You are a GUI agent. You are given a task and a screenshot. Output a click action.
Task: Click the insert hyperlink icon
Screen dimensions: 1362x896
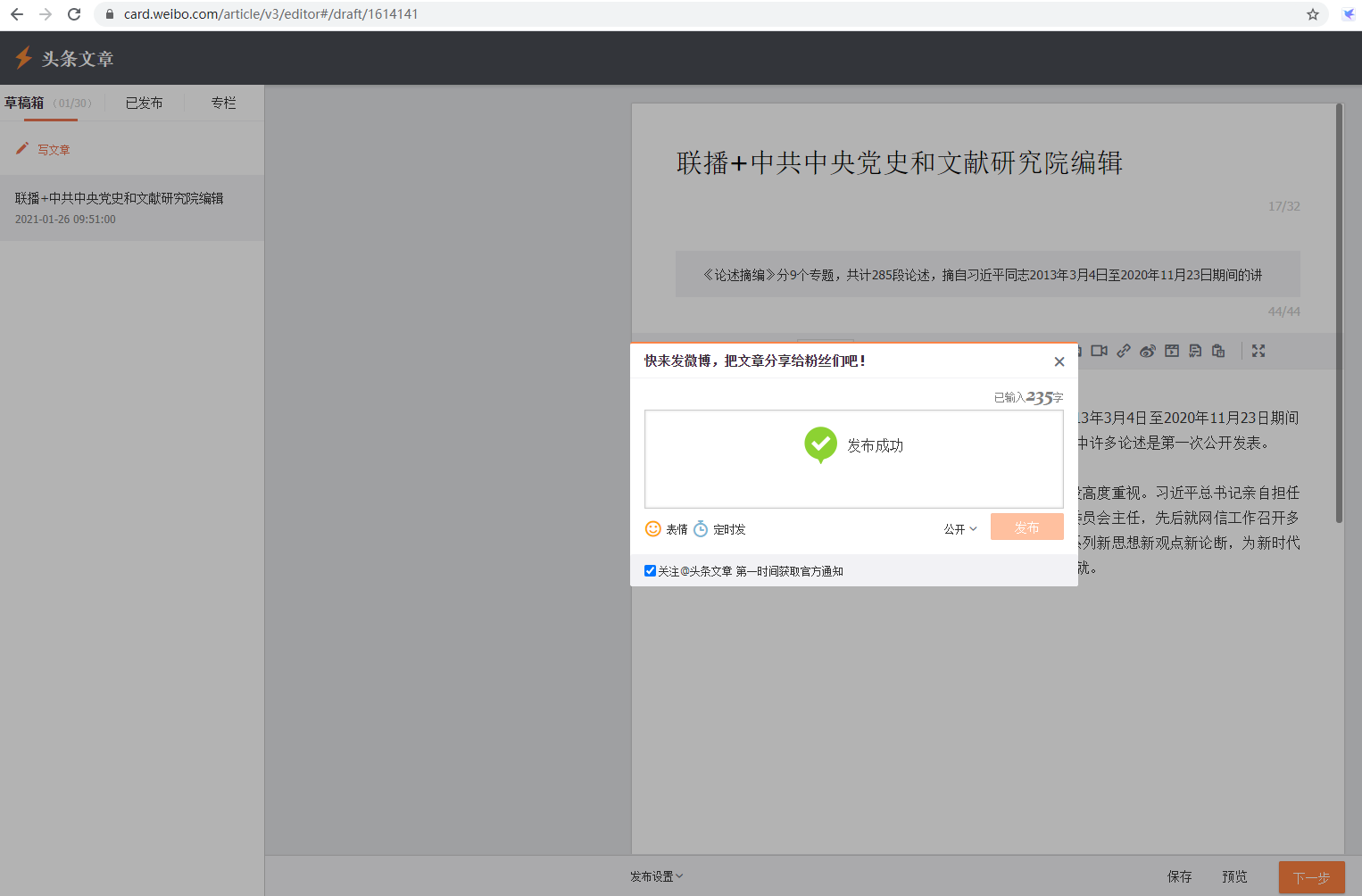pyautogui.click(x=1124, y=351)
